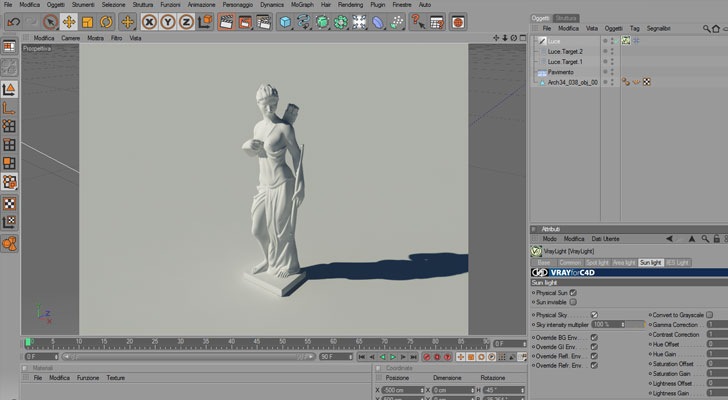Viewport: 728px width, 400px height.
Task: Select Points mode in left palette
Action: point(9,126)
